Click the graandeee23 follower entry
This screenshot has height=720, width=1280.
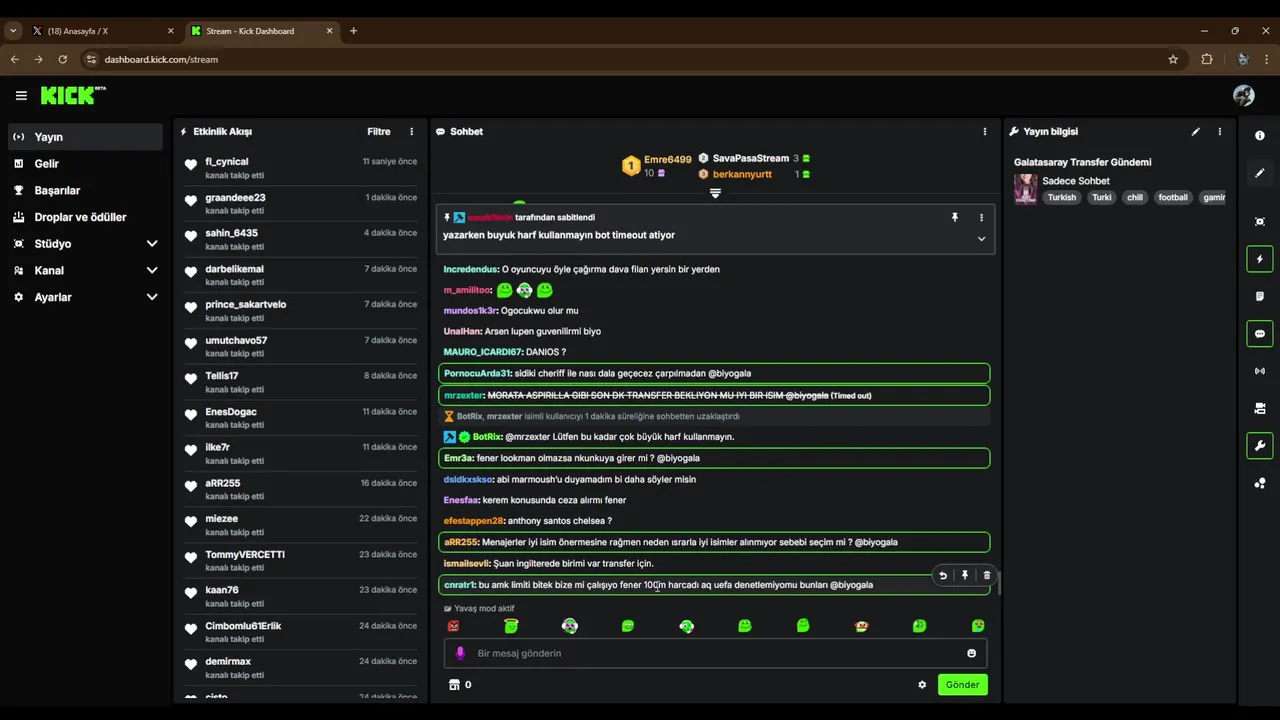coord(300,203)
